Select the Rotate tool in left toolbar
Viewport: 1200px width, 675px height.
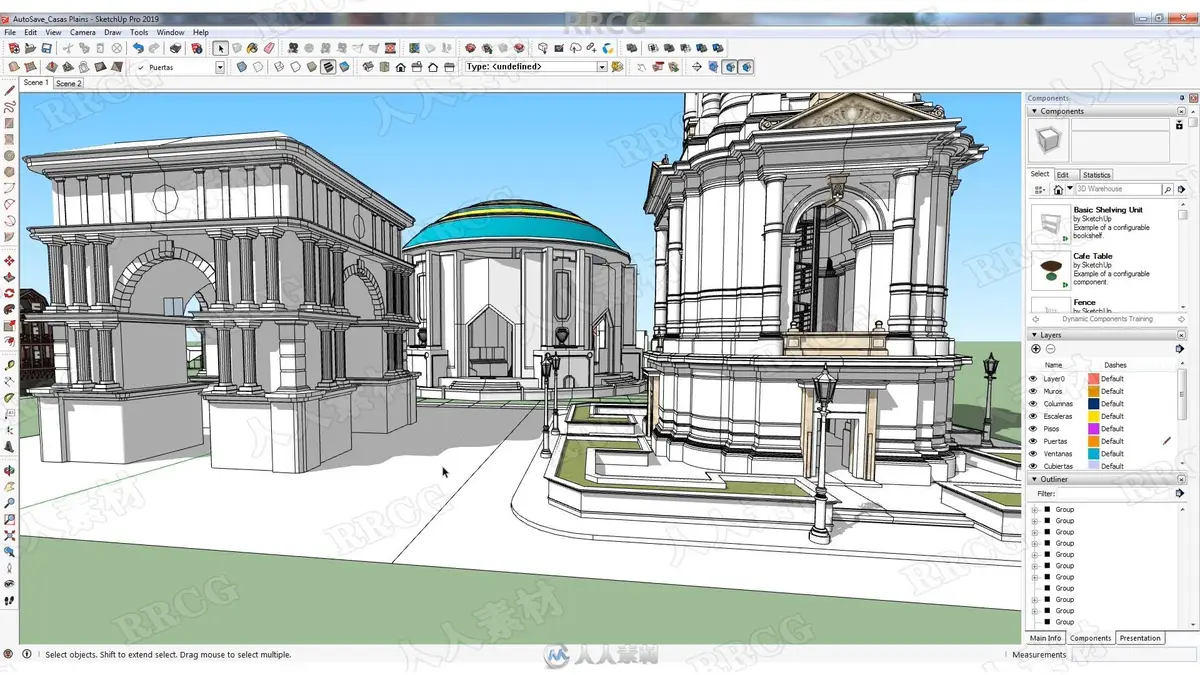coord(10,292)
